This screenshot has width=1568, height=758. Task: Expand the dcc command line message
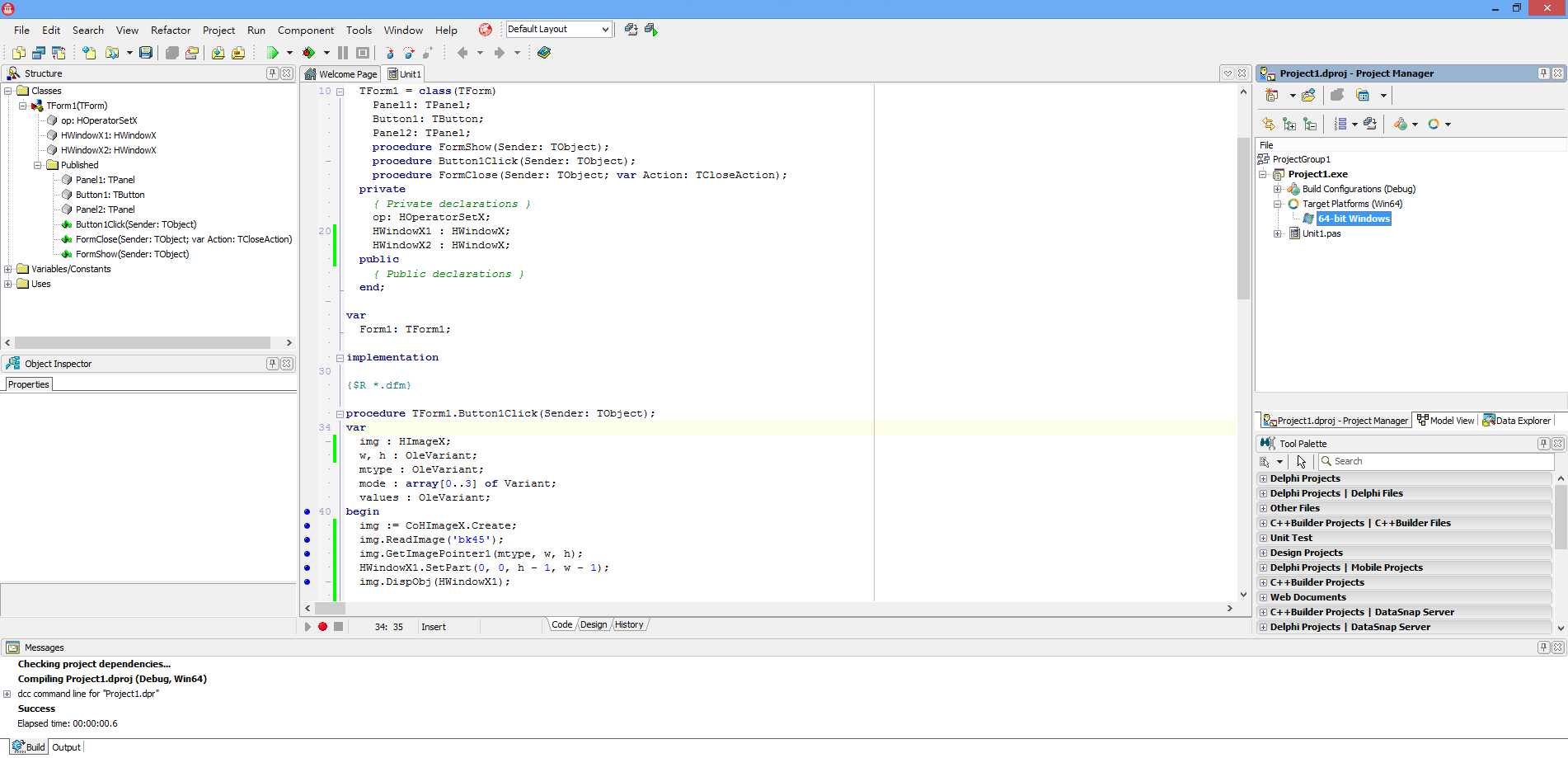[7, 694]
